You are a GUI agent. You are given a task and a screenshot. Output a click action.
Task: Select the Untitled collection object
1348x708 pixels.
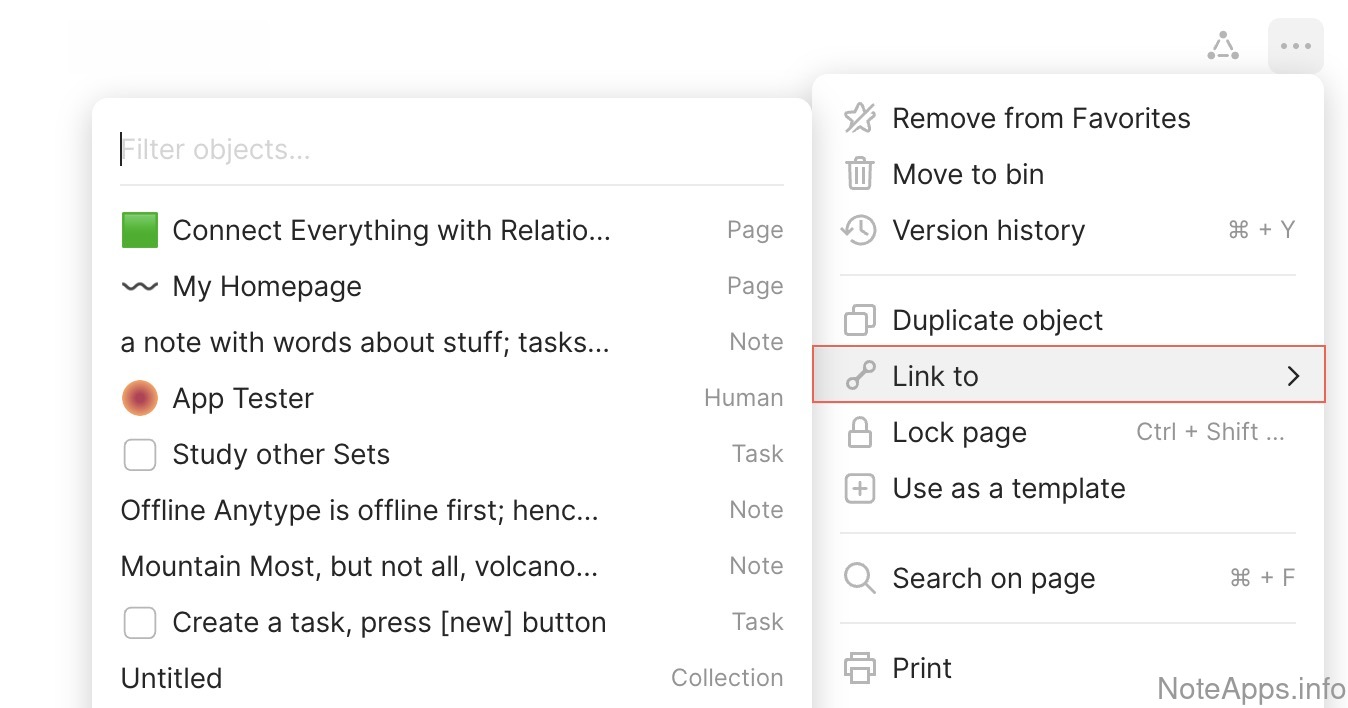(172, 678)
